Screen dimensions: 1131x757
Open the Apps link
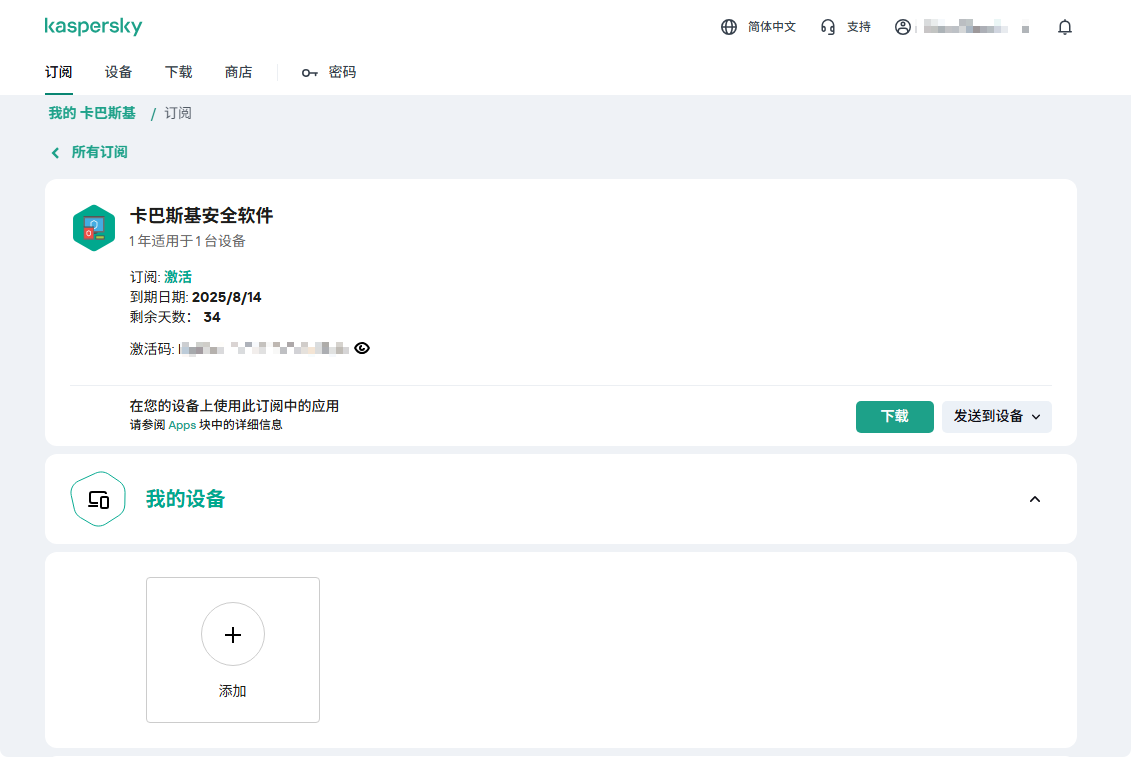tap(182, 425)
